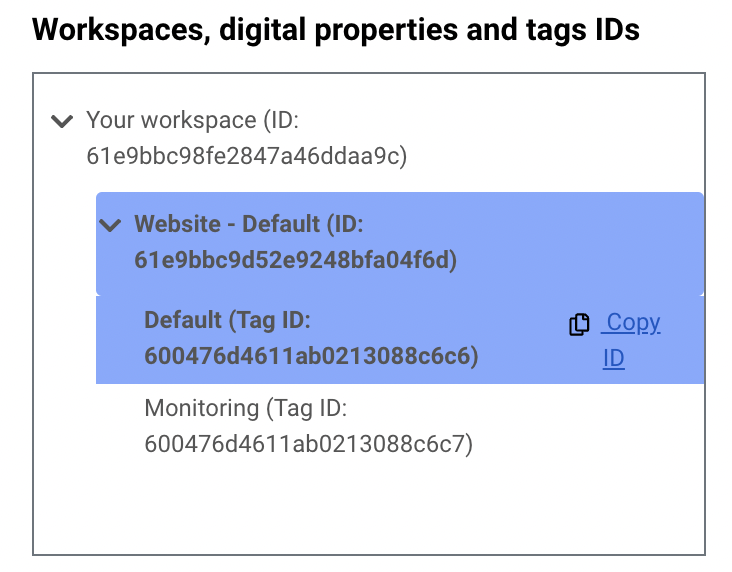Screen dimensions: 732x572
Task: Click property ID 61e9bbc9d52e9248bfa04f6d text
Action: (x=296, y=260)
